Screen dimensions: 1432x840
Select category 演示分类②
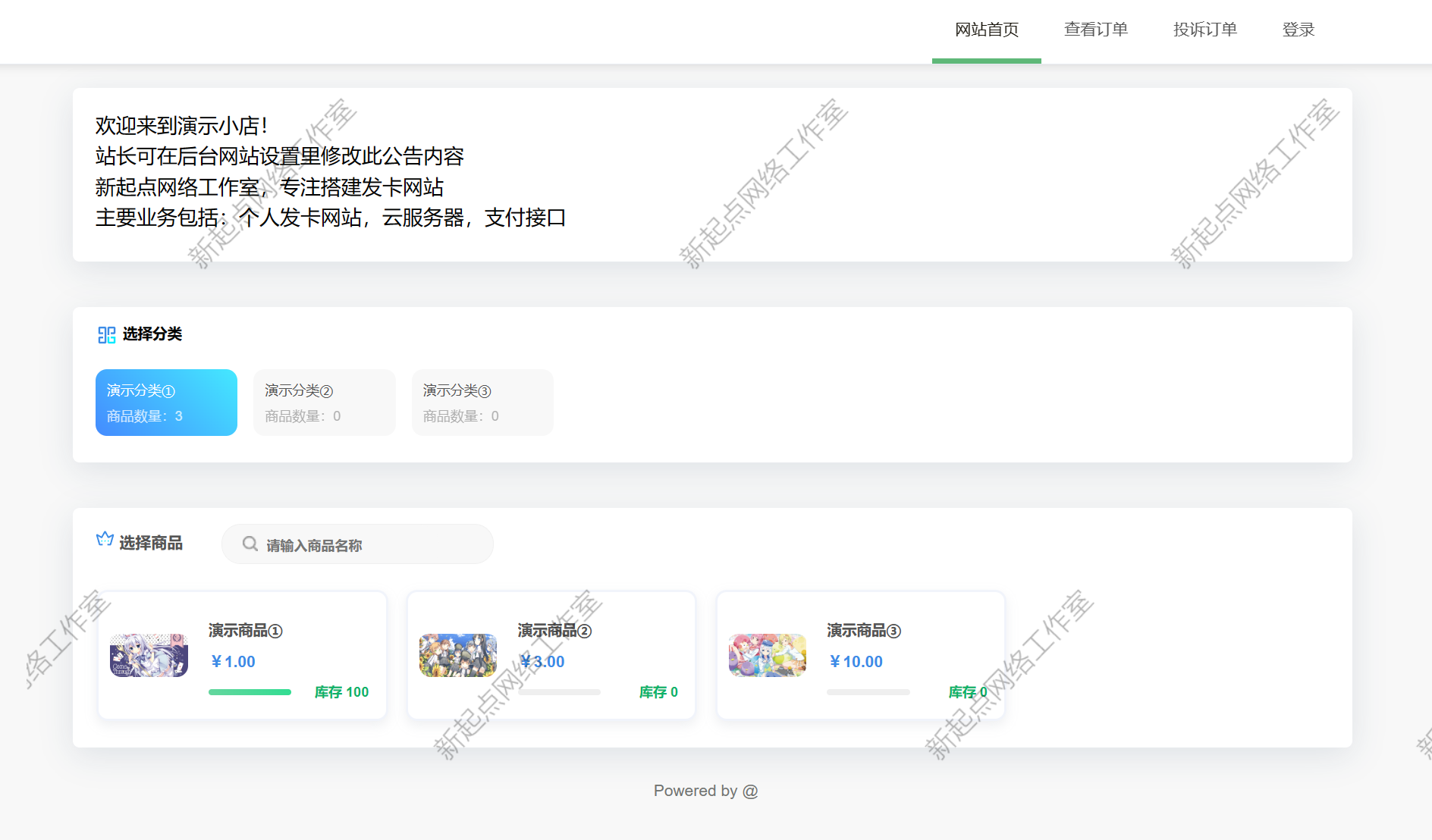tap(324, 403)
